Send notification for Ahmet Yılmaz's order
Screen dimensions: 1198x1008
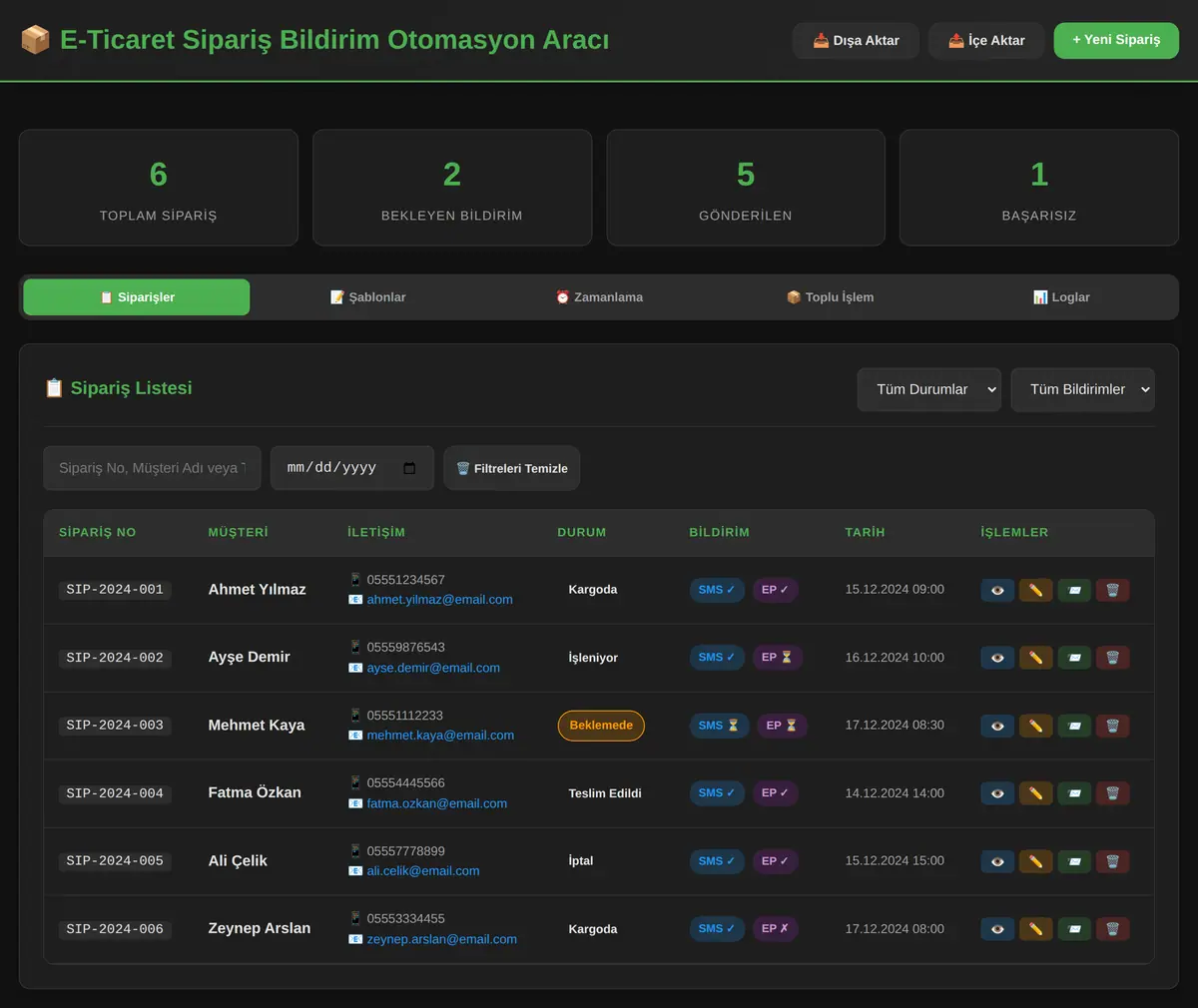click(x=1074, y=590)
